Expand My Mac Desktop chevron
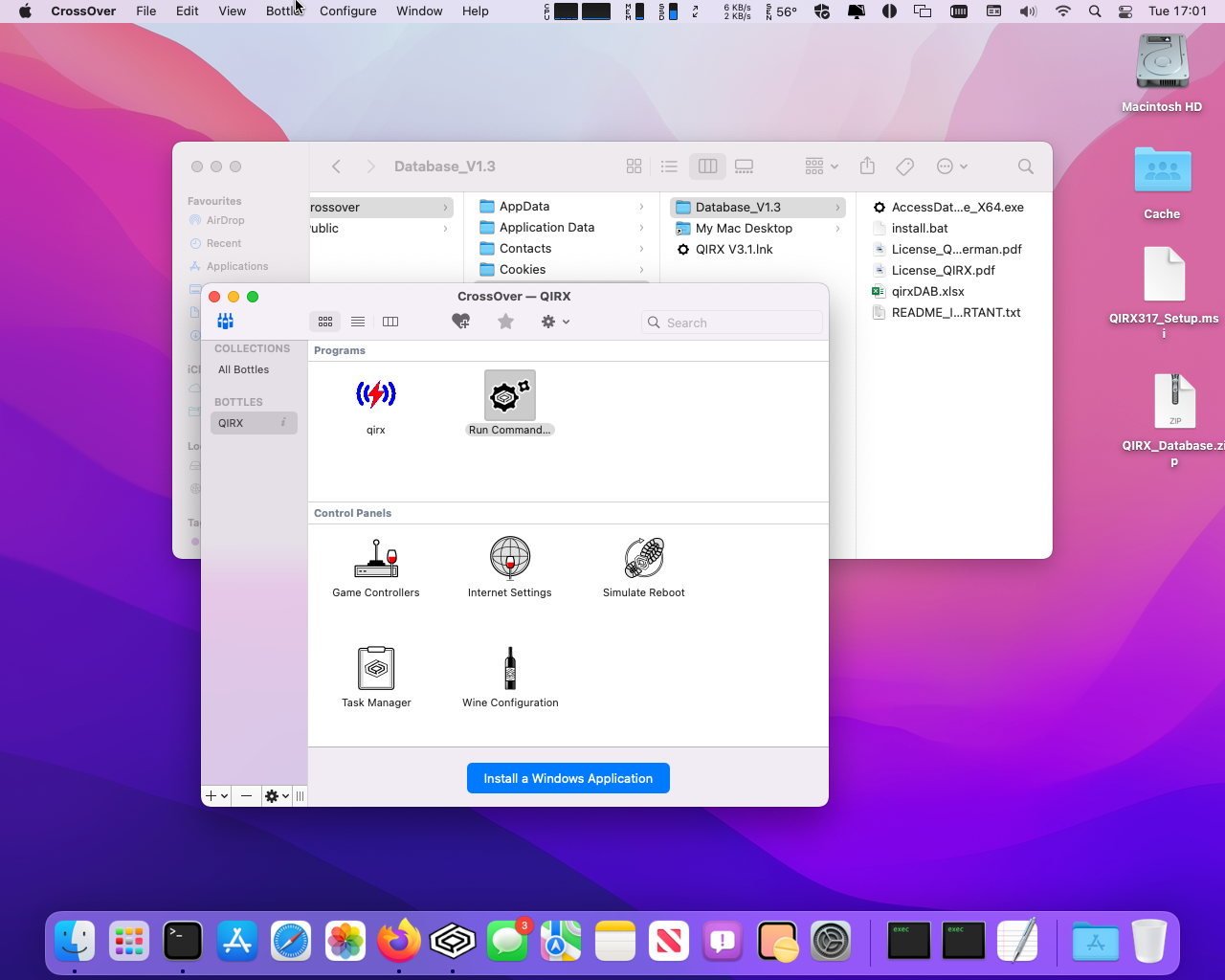Screen dimensions: 1225x980 837,228
